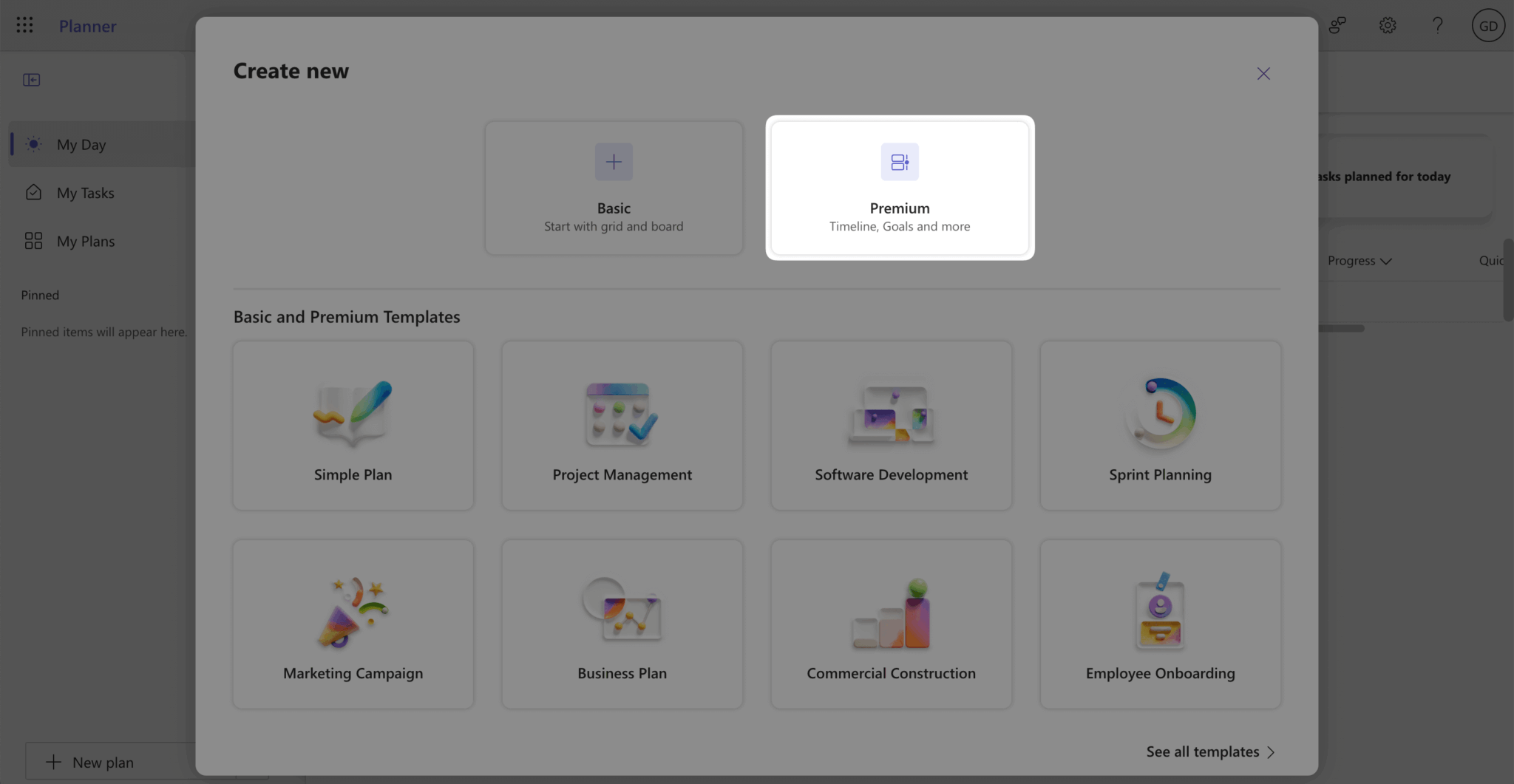The image size is (1514, 784).
Task: Choose the Employee Onboarding template
Action: click(1160, 624)
